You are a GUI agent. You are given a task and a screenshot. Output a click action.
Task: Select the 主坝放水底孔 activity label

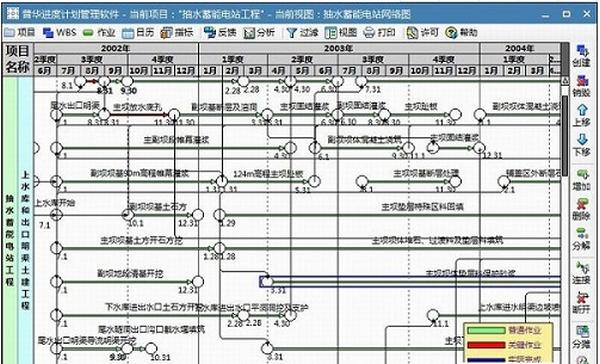(137, 106)
